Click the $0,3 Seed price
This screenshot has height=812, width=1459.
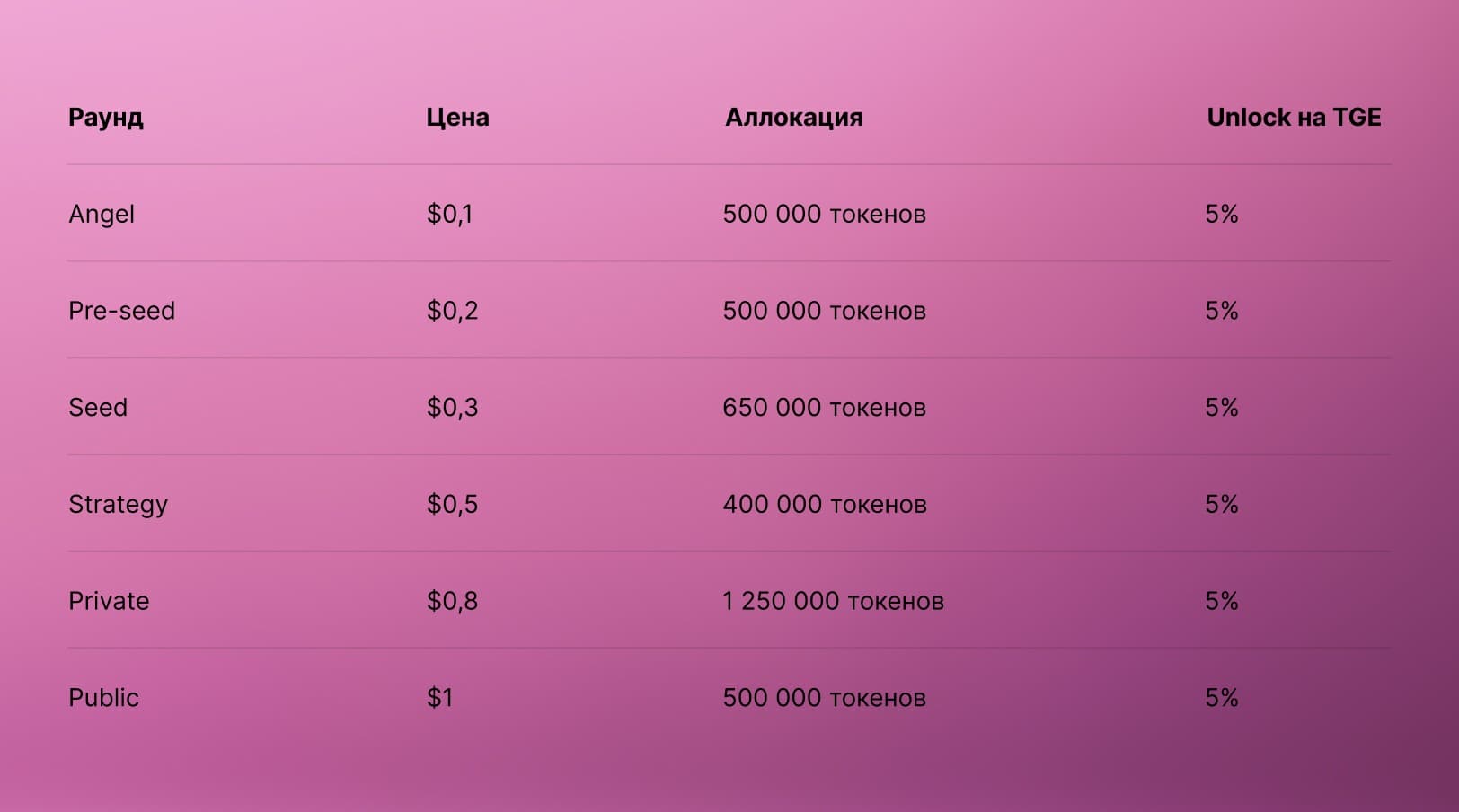[x=452, y=408]
